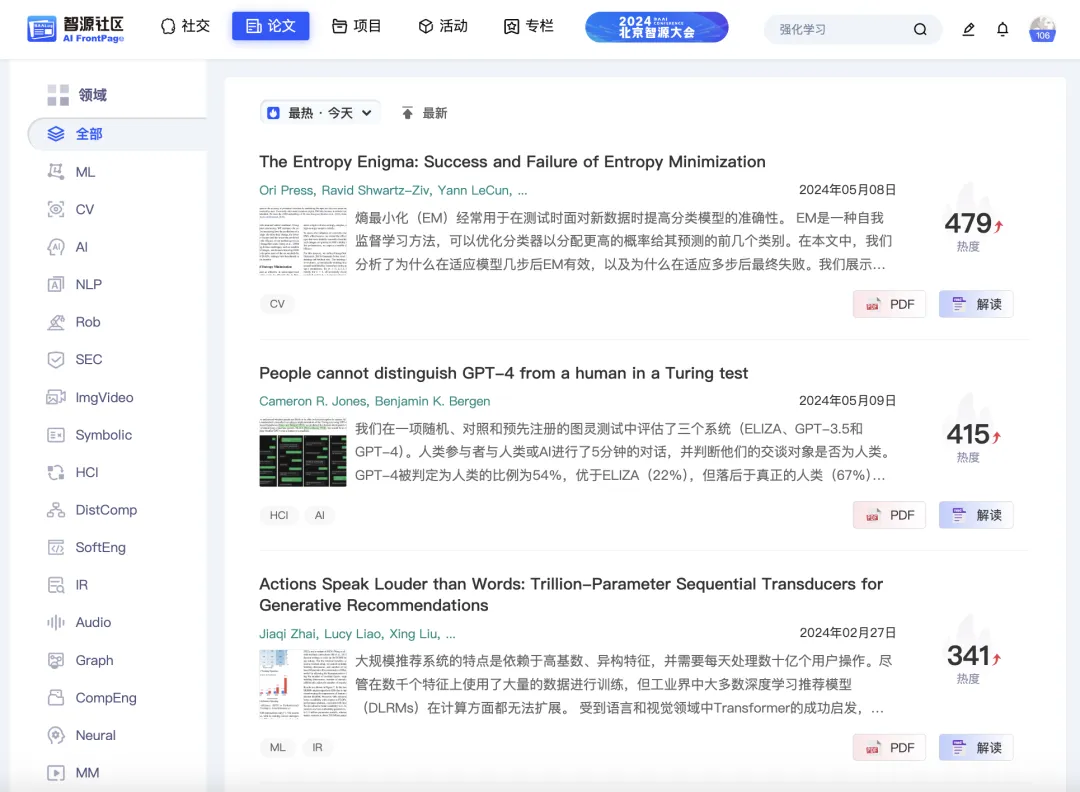The height and width of the screenshot is (792, 1080).
Task: Click the pencil edit icon in header
Action: [x=968, y=30]
